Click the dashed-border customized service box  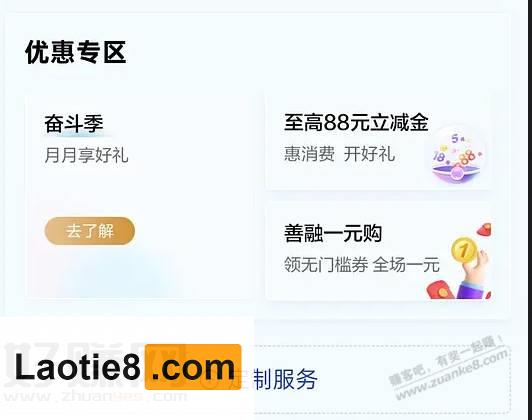tap(382, 379)
